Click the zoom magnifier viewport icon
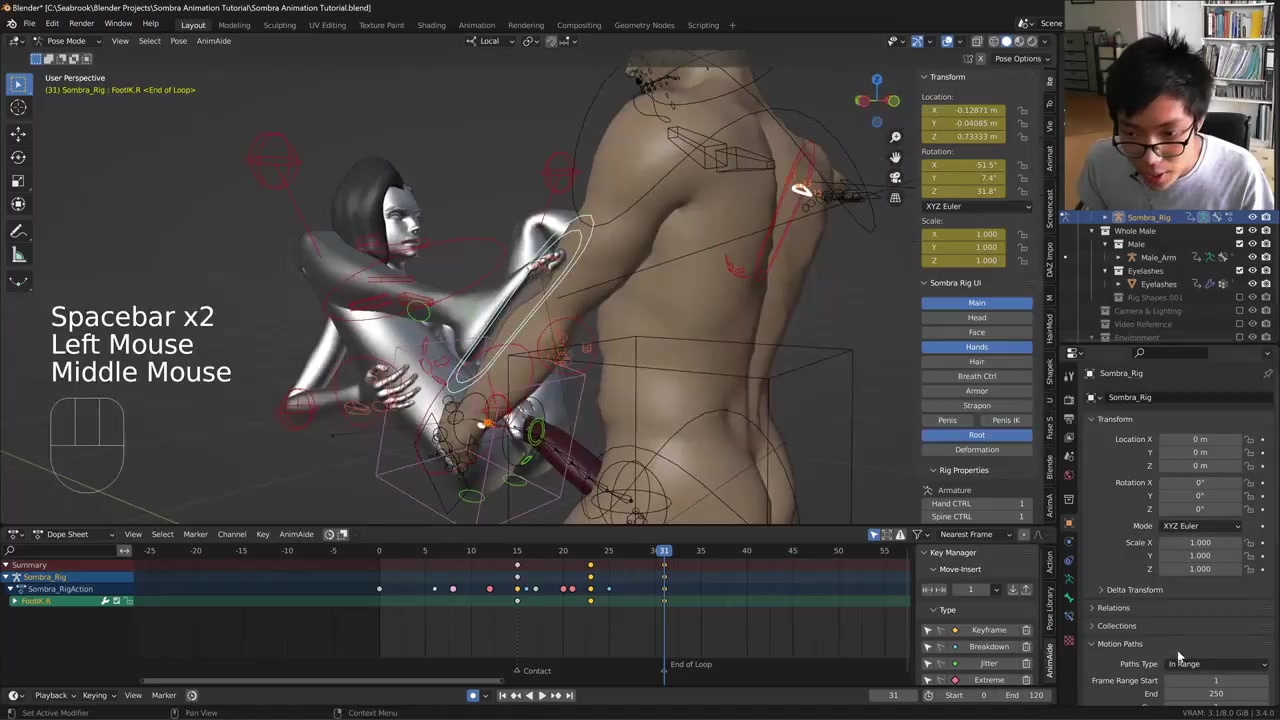1280x720 pixels. click(x=895, y=137)
